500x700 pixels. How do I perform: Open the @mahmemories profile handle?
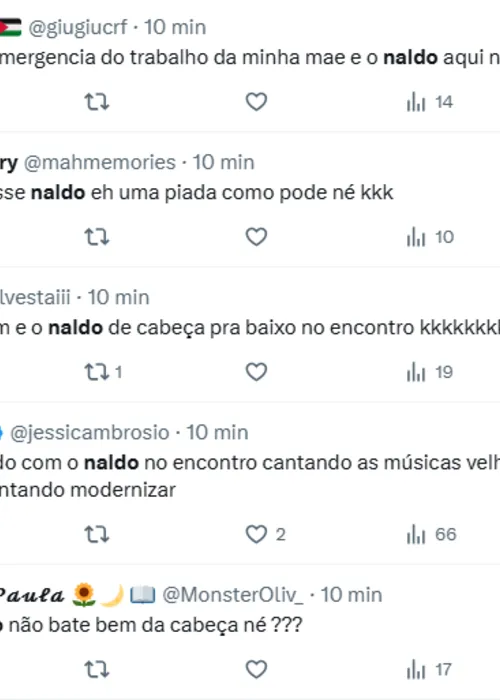tap(100, 162)
